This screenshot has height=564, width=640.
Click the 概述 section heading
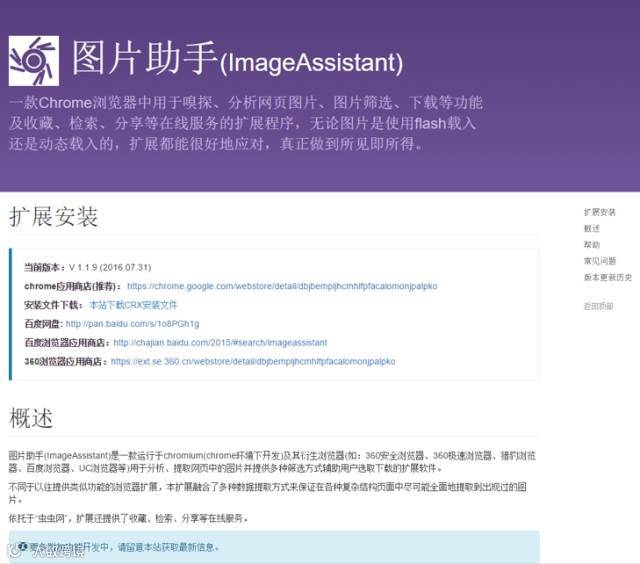(31, 418)
